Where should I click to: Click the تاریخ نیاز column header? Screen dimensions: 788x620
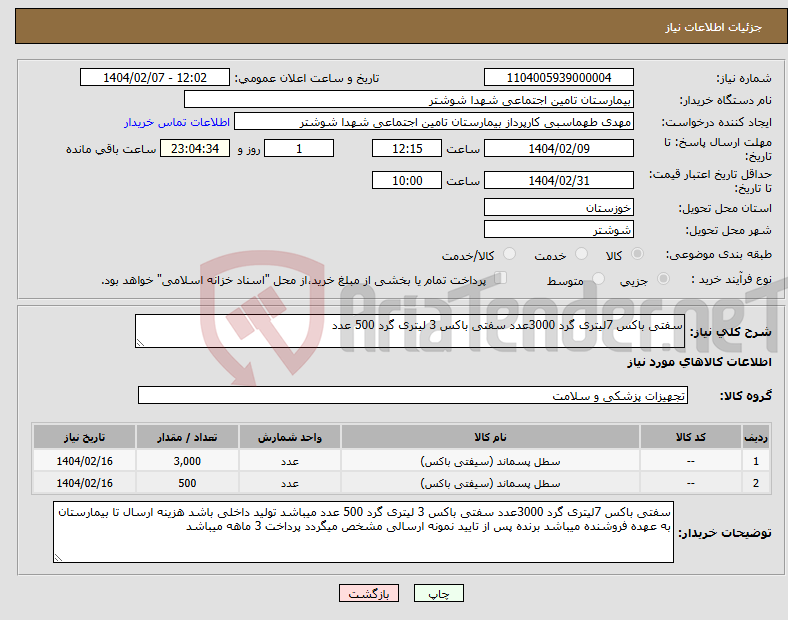(84, 437)
